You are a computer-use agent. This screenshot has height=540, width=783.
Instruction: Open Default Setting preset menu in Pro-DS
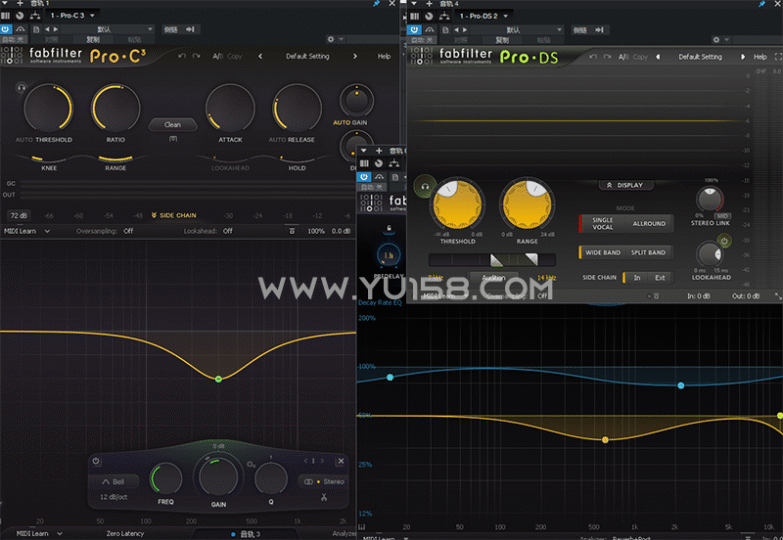pyautogui.click(x=700, y=57)
